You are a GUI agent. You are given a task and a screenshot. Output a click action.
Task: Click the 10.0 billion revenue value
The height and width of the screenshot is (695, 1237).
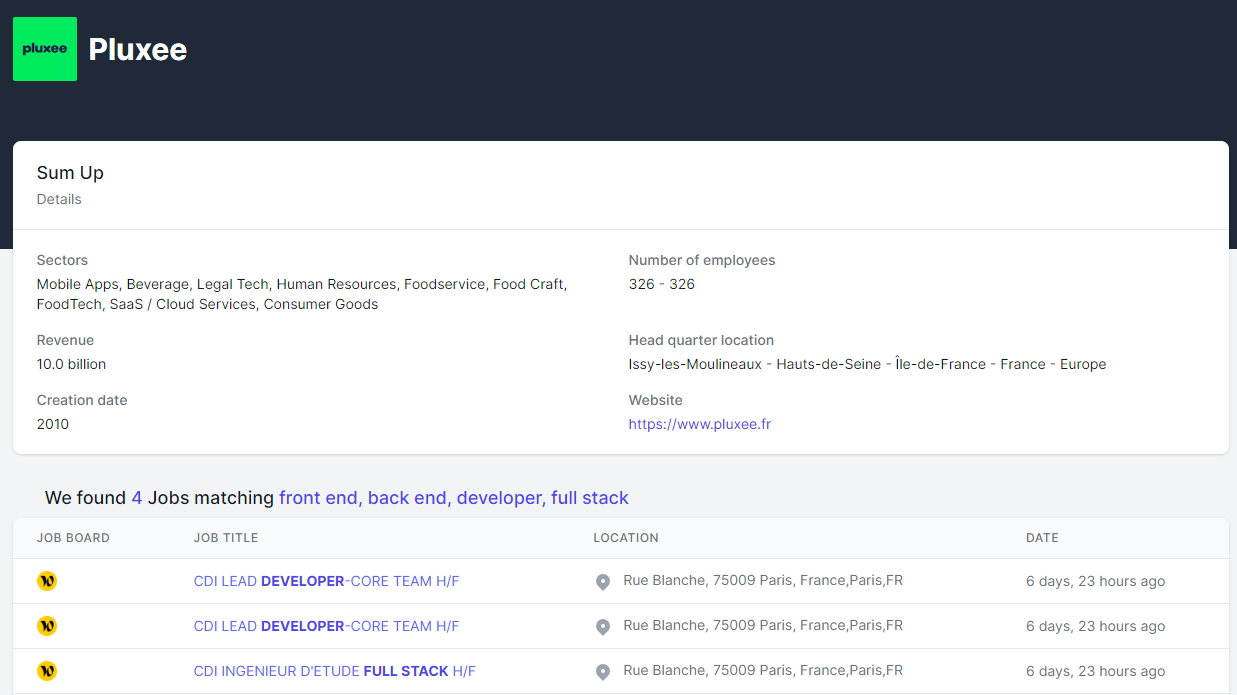71,364
